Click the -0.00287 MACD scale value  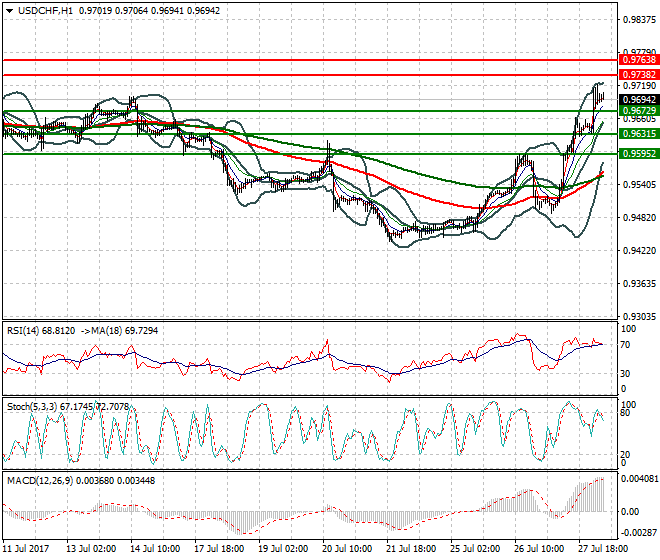[640, 533]
